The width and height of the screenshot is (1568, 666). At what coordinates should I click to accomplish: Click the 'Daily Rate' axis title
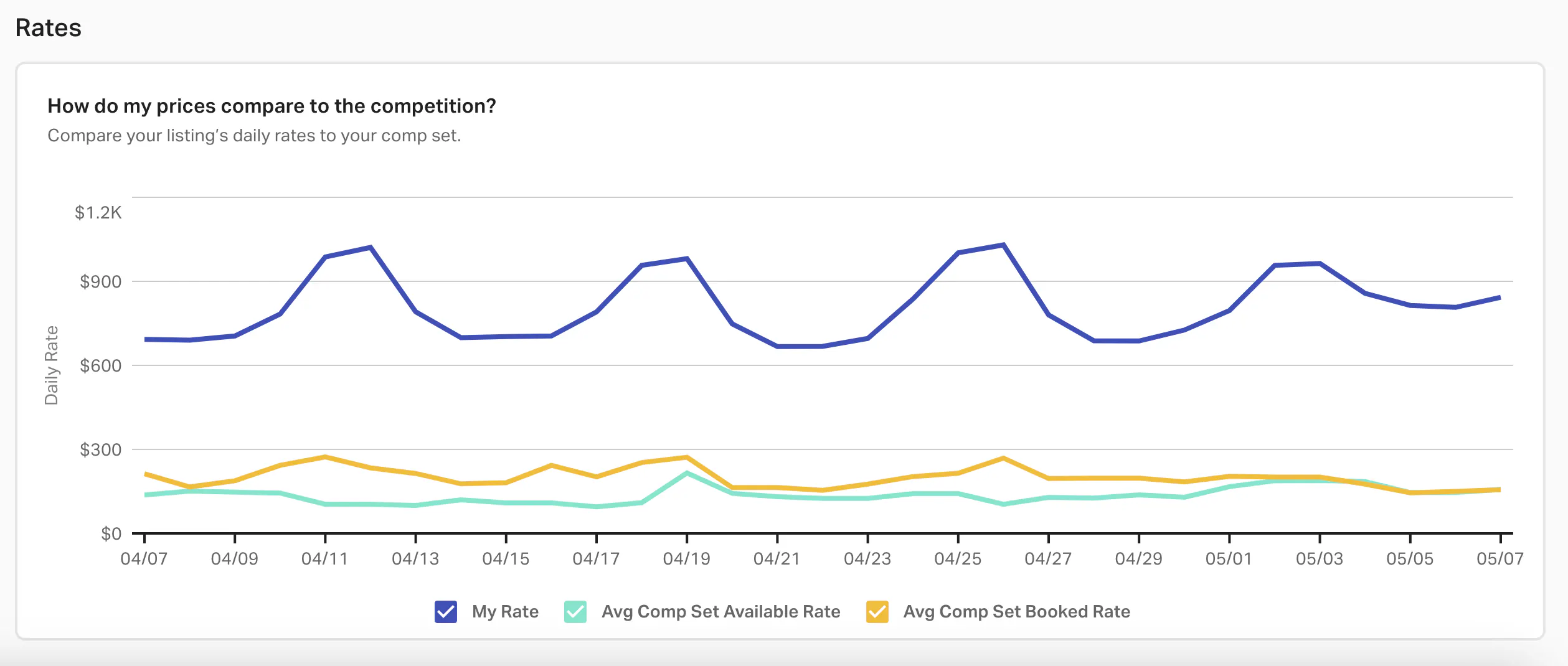pyautogui.click(x=51, y=365)
